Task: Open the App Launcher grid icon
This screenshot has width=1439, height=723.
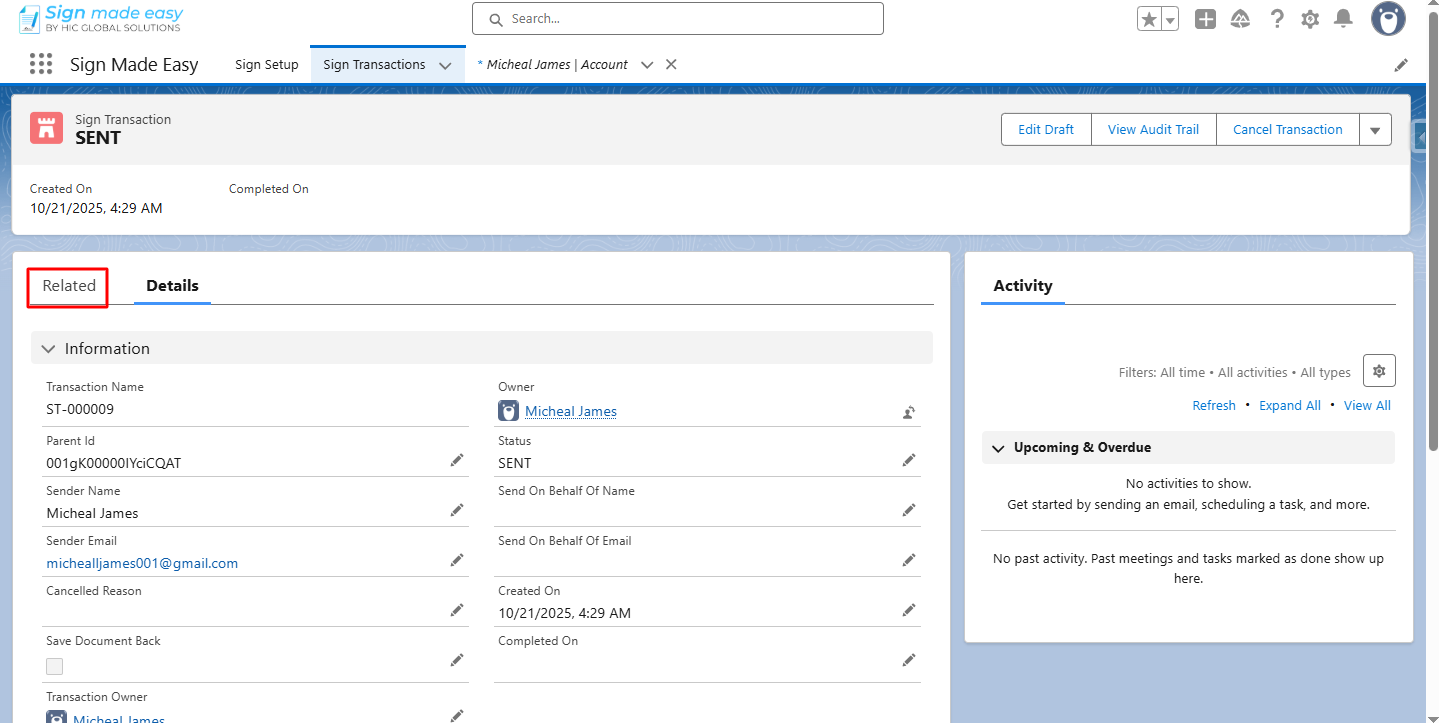Action: 40,64
